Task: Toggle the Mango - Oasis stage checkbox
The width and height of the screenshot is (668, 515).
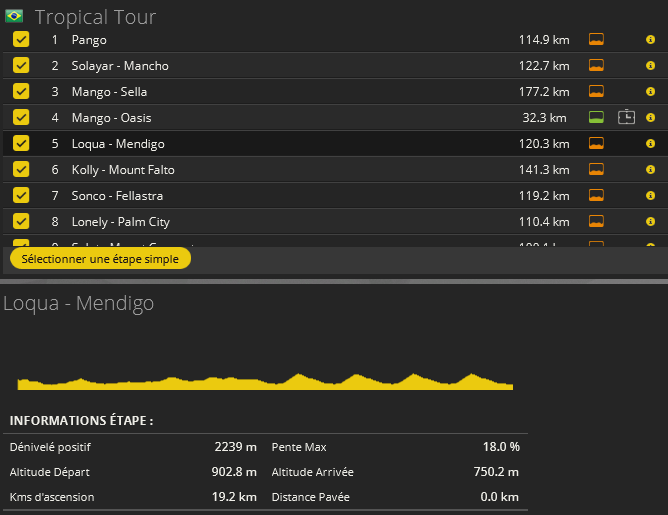Action: pos(21,118)
